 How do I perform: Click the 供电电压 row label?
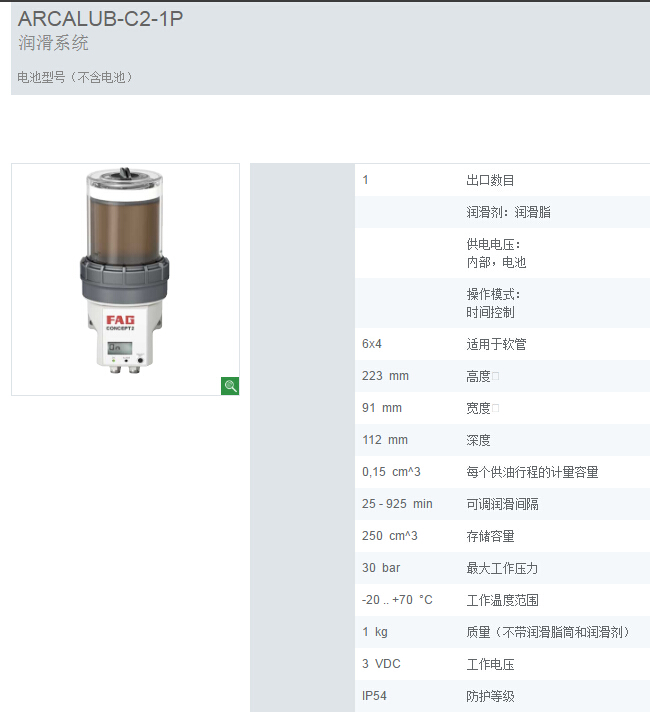[x=493, y=244]
